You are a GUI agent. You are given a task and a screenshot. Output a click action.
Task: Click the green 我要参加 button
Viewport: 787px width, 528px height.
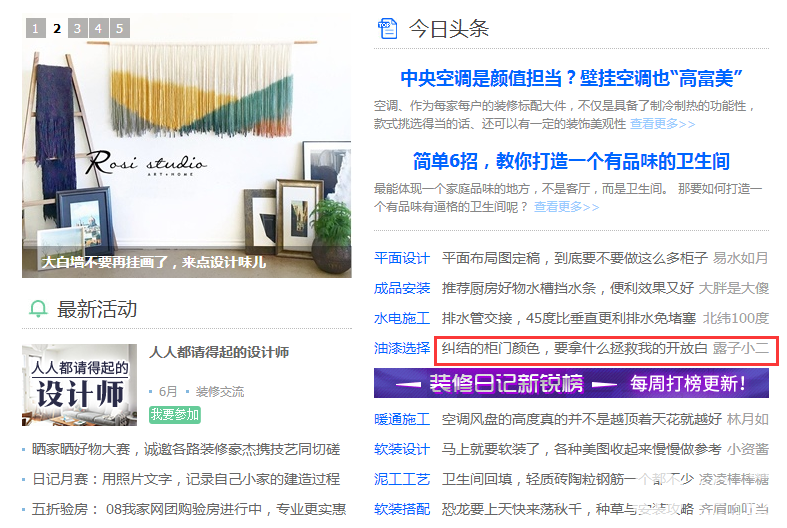coord(175,415)
